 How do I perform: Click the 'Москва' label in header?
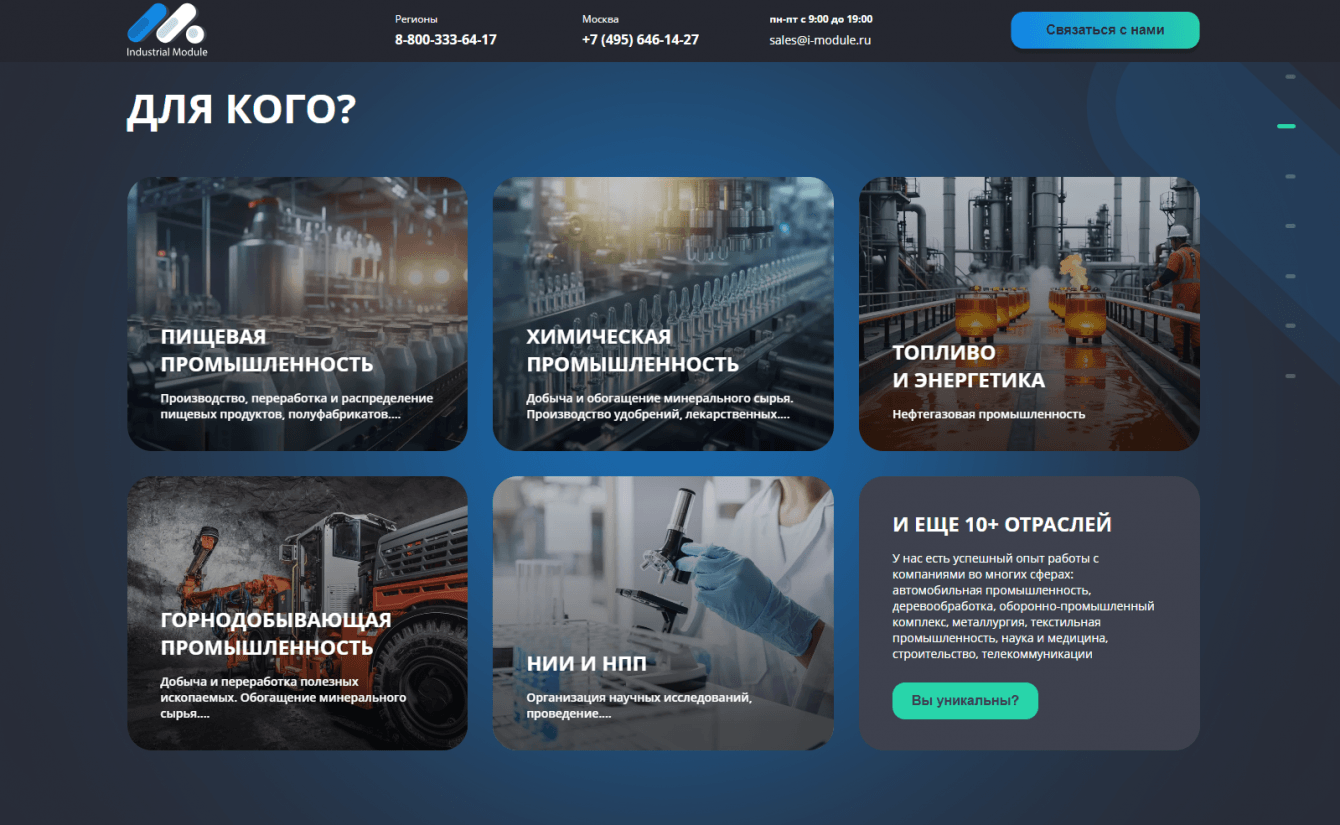pyautogui.click(x=600, y=19)
